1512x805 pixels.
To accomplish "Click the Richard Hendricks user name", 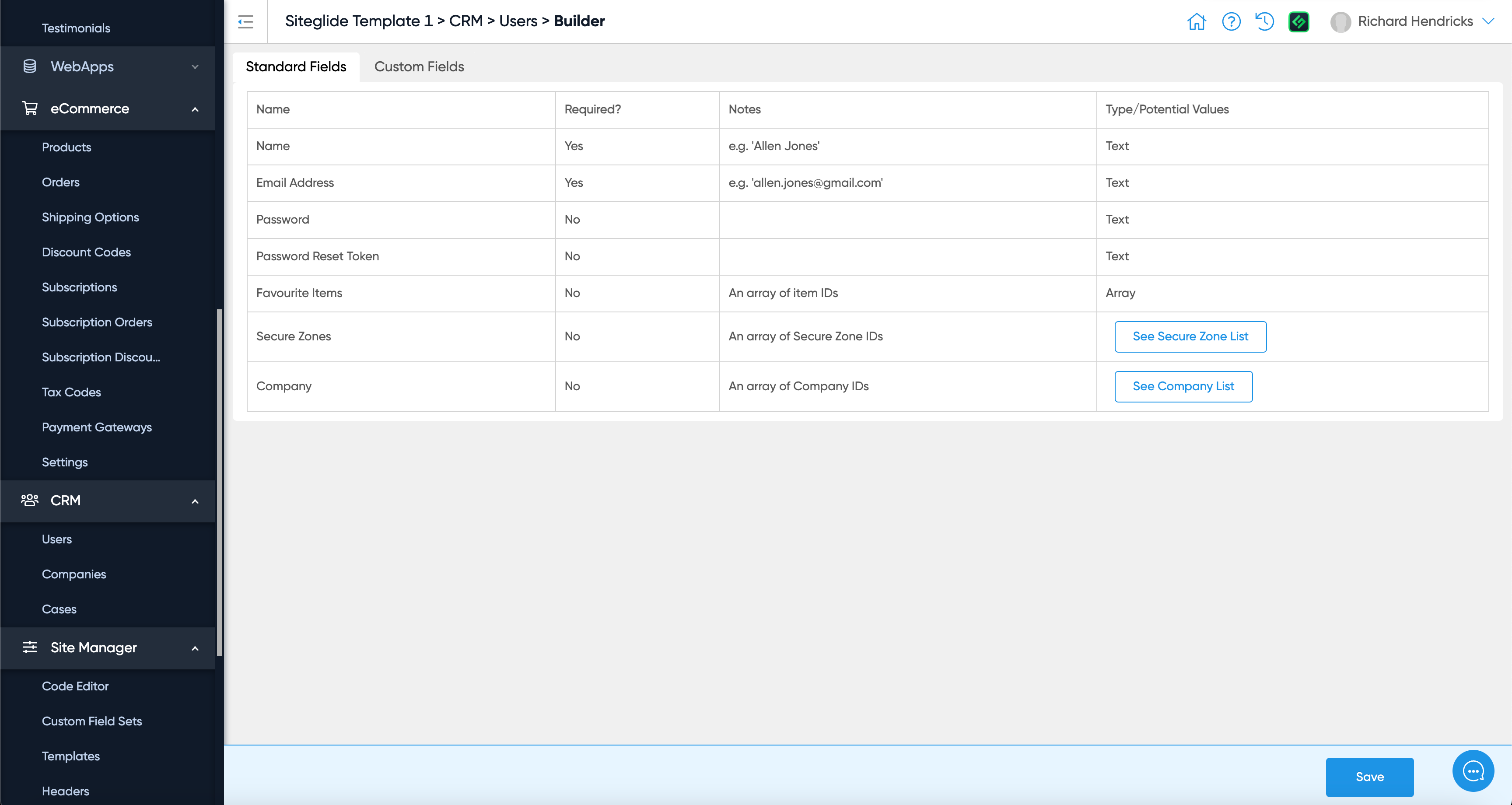I will pyautogui.click(x=1415, y=21).
